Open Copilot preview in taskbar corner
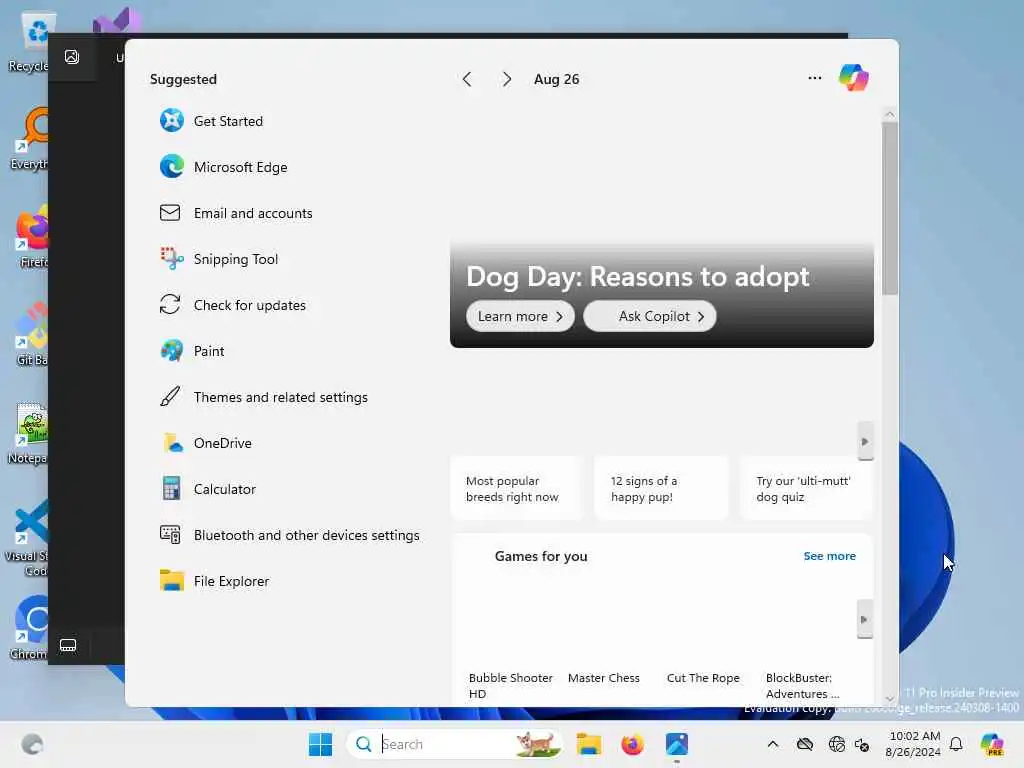This screenshot has width=1024, height=768. (x=992, y=744)
